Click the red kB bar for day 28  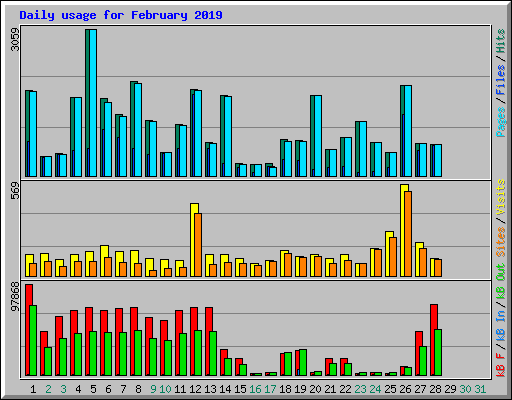[432, 340]
